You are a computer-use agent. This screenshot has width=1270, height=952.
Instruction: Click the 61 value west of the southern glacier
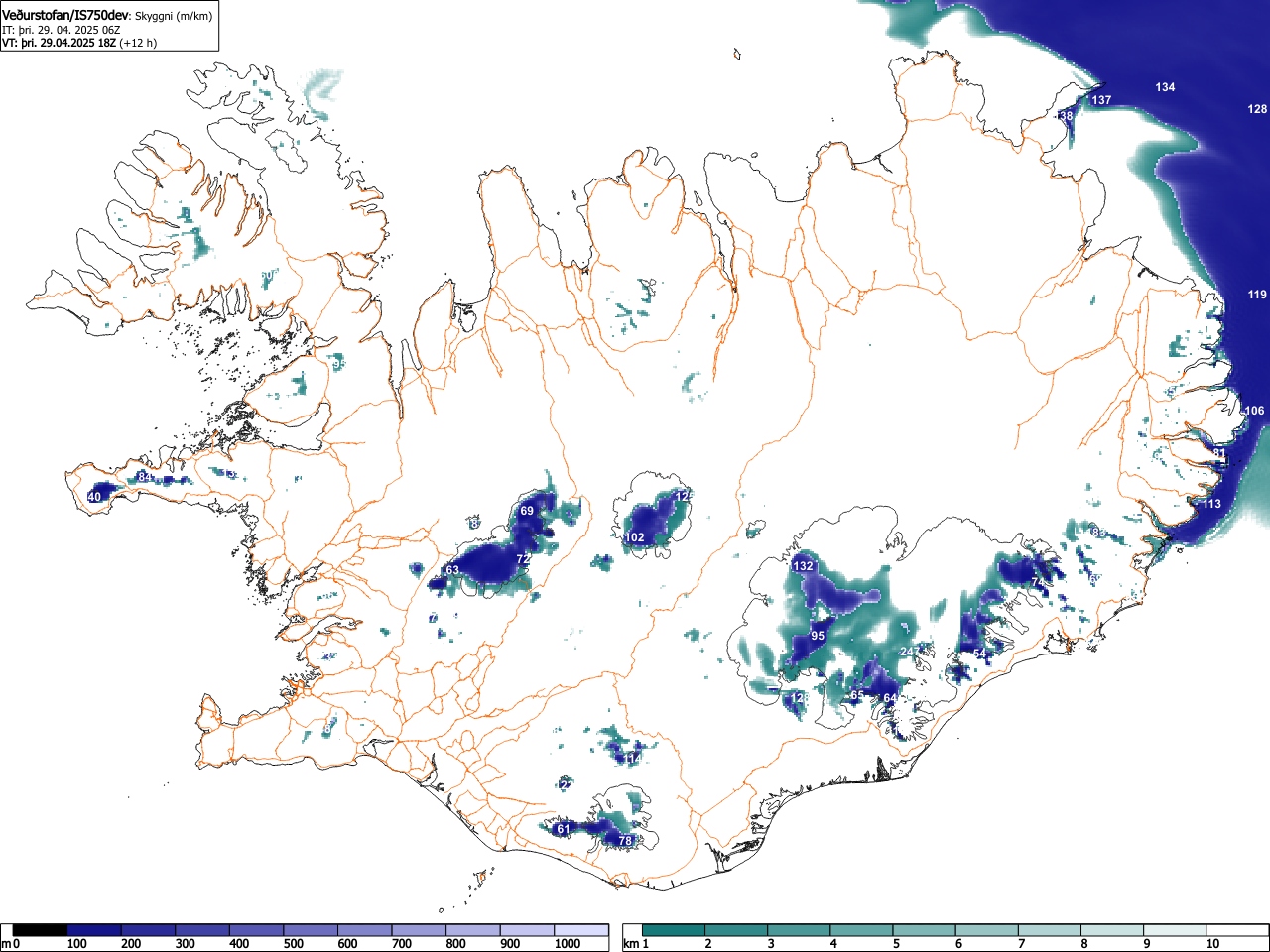point(563,829)
